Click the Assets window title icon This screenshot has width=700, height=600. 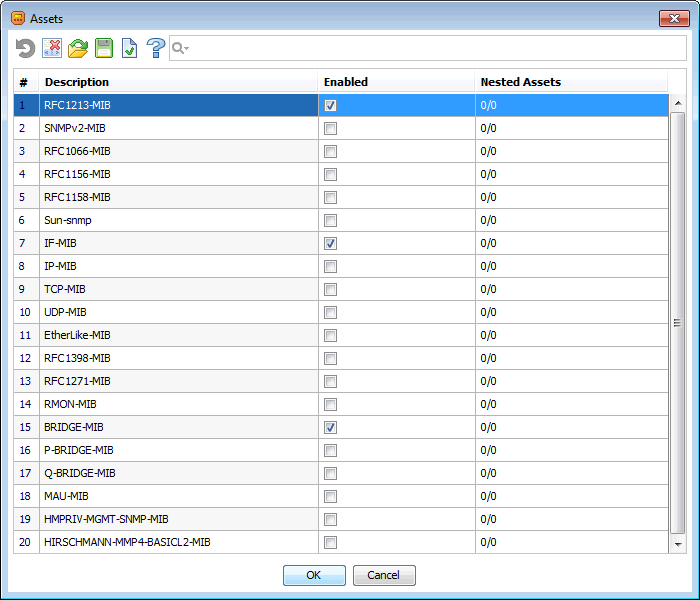18,18
